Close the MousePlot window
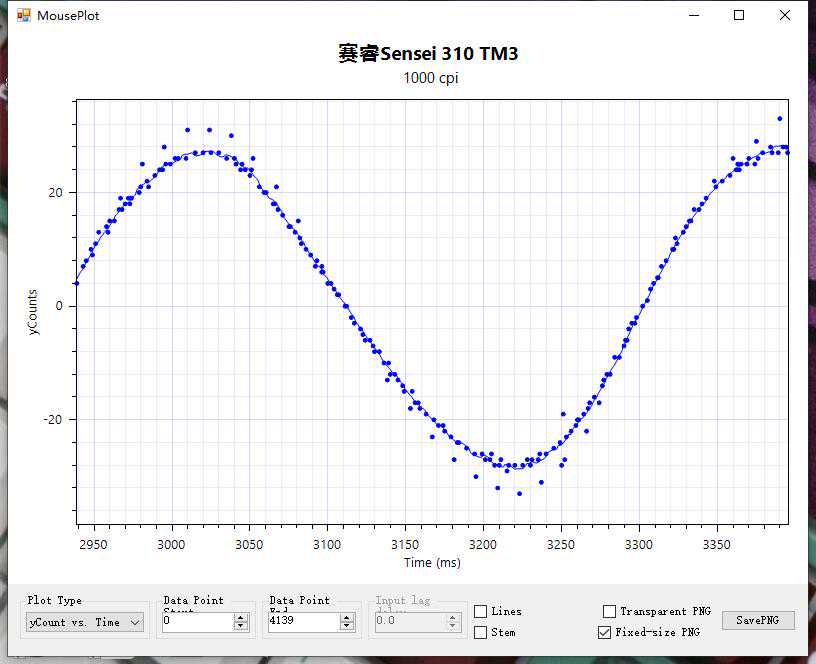This screenshot has width=816, height=664. pos(785,15)
